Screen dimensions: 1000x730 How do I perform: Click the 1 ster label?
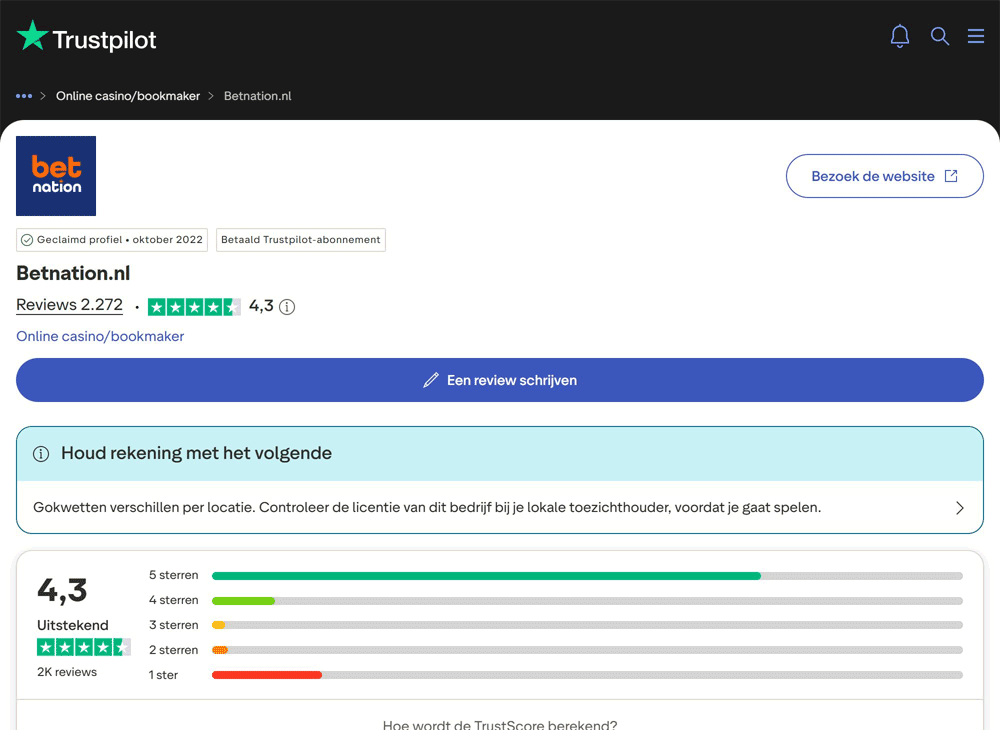point(163,675)
